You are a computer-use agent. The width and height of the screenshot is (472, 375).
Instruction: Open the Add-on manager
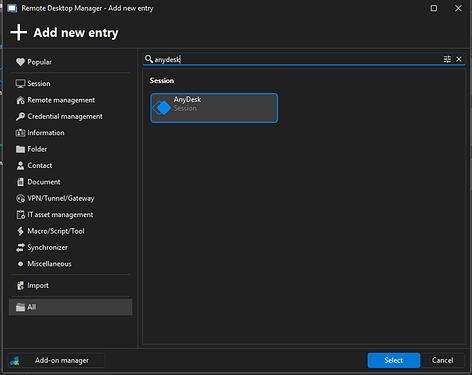coord(56,360)
